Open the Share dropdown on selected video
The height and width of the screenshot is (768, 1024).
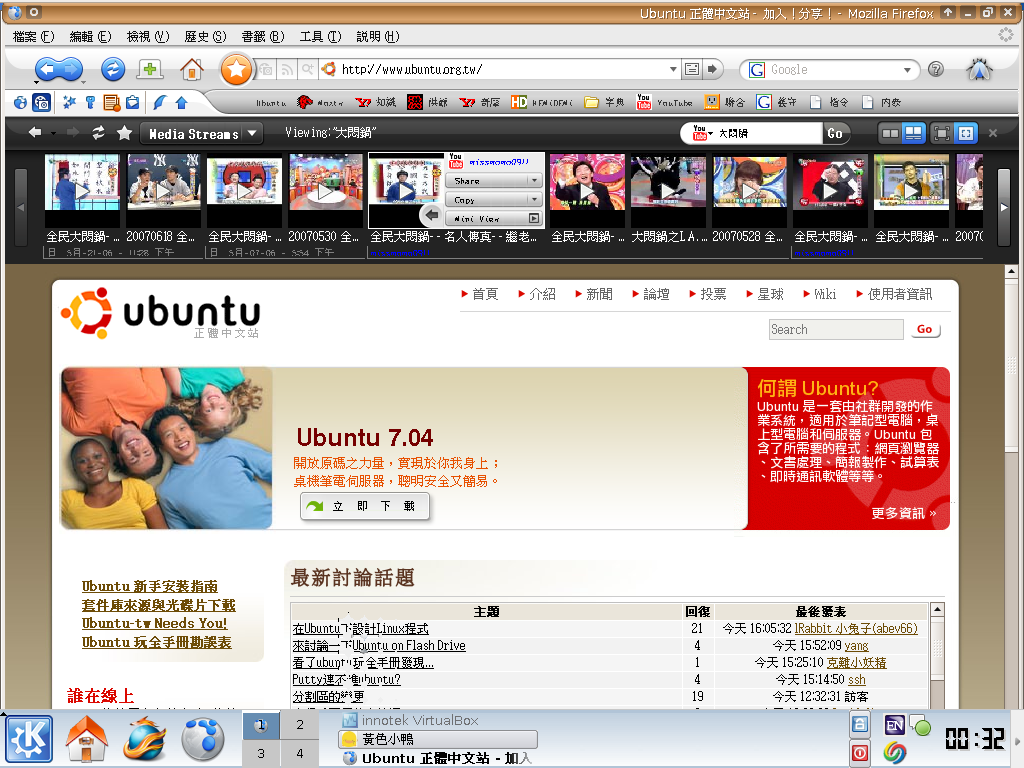[x=494, y=180]
